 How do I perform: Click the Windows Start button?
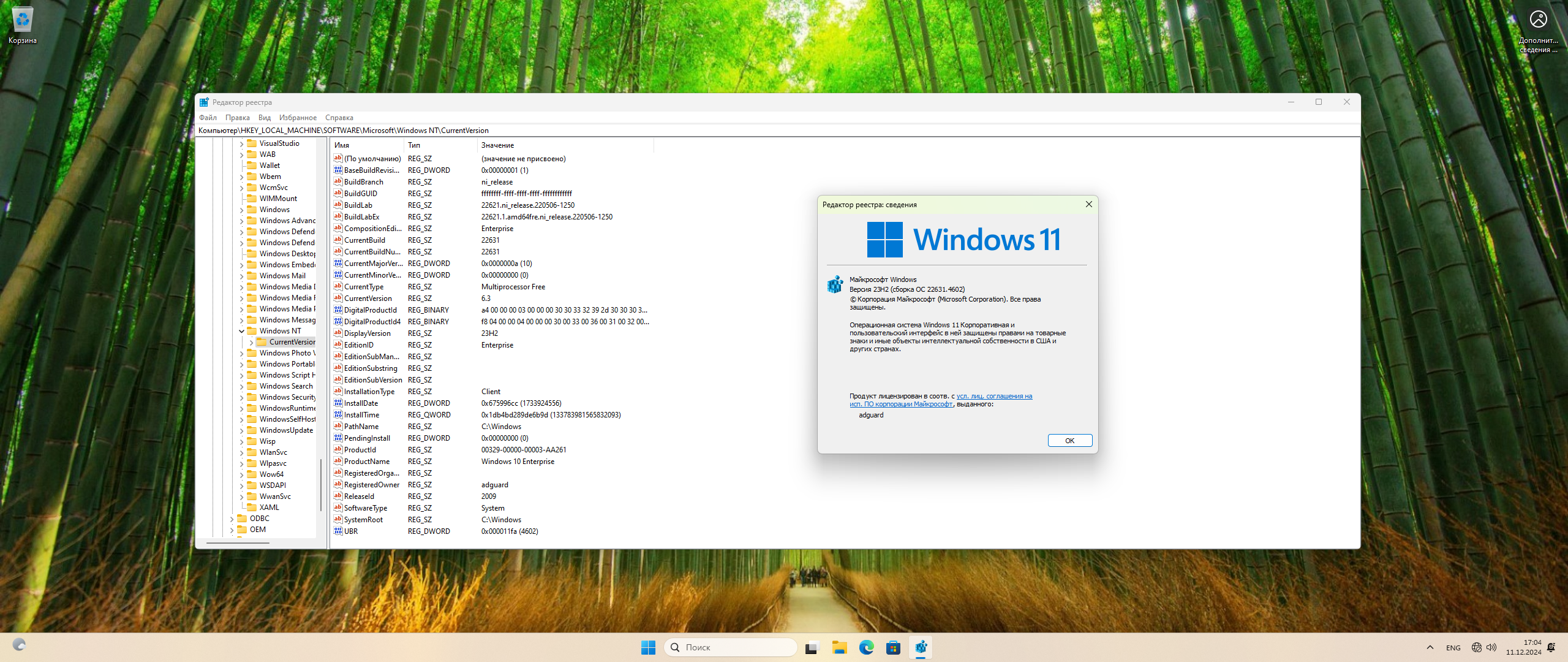pyautogui.click(x=648, y=647)
